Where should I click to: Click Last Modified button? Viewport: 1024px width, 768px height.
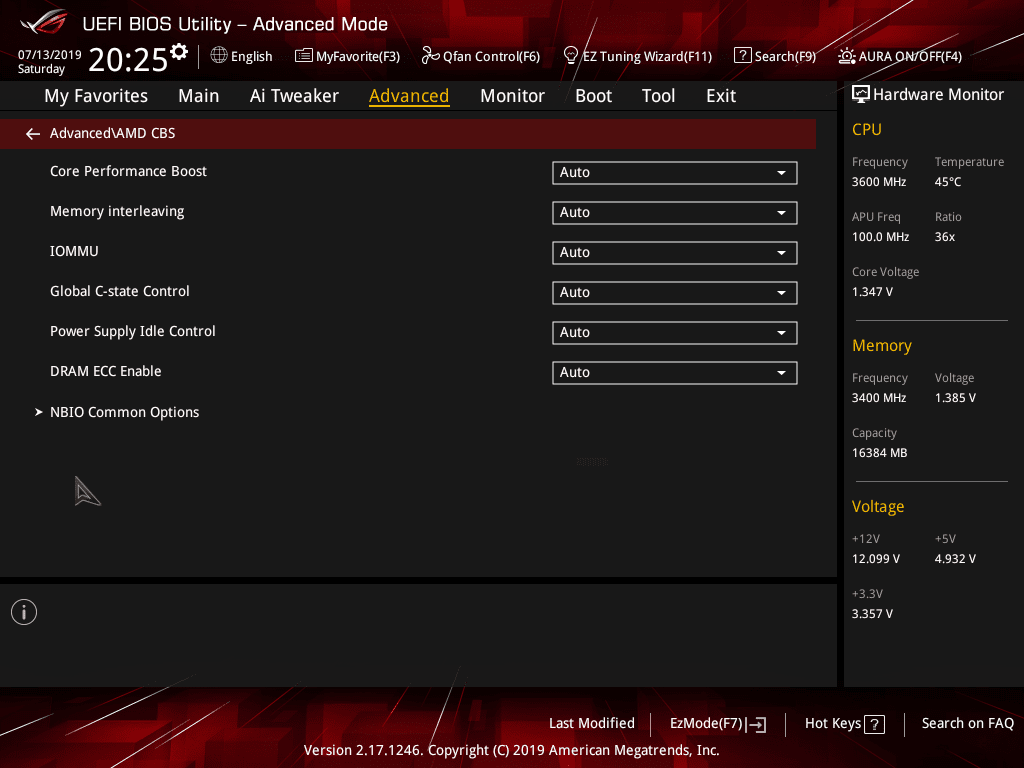pos(592,724)
